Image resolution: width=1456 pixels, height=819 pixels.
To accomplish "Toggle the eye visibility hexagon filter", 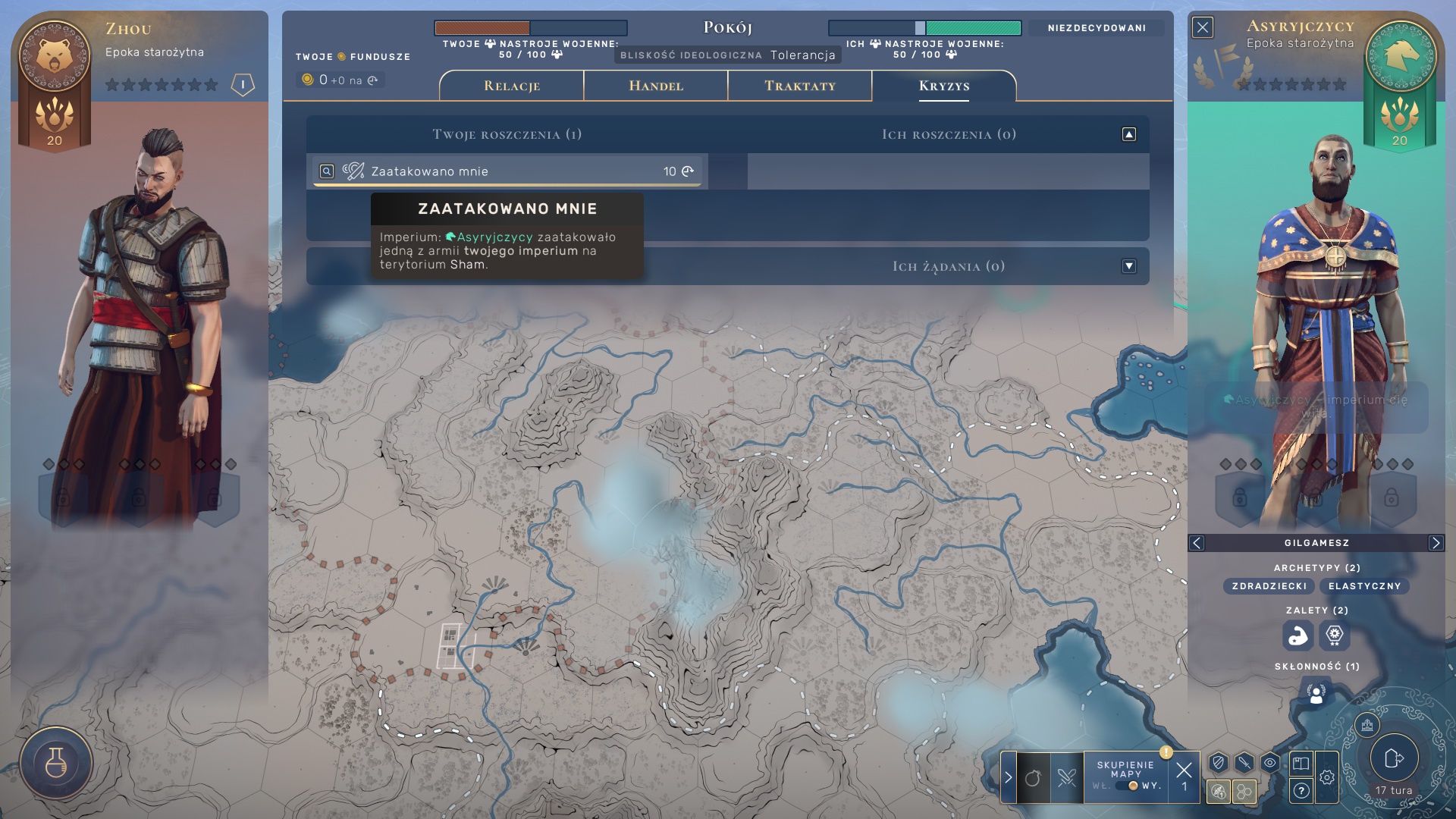I will [x=1270, y=762].
